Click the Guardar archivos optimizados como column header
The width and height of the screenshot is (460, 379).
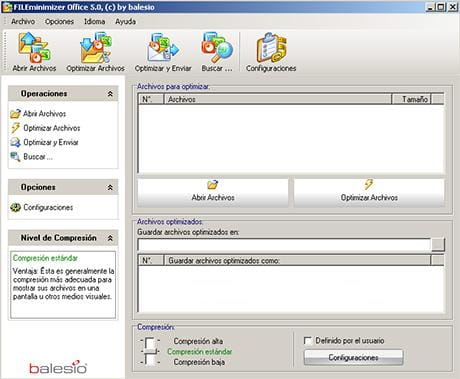[x=297, y=261]
